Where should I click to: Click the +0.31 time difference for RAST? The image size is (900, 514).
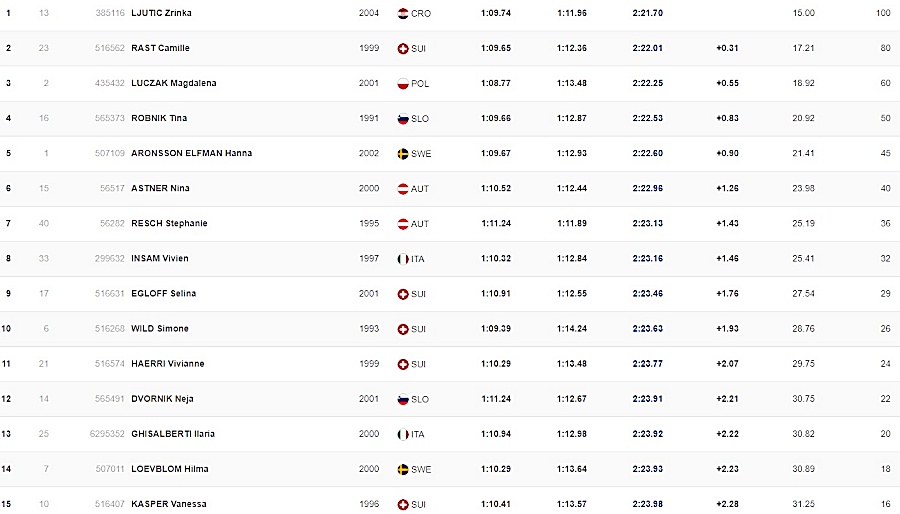(727, 48)
